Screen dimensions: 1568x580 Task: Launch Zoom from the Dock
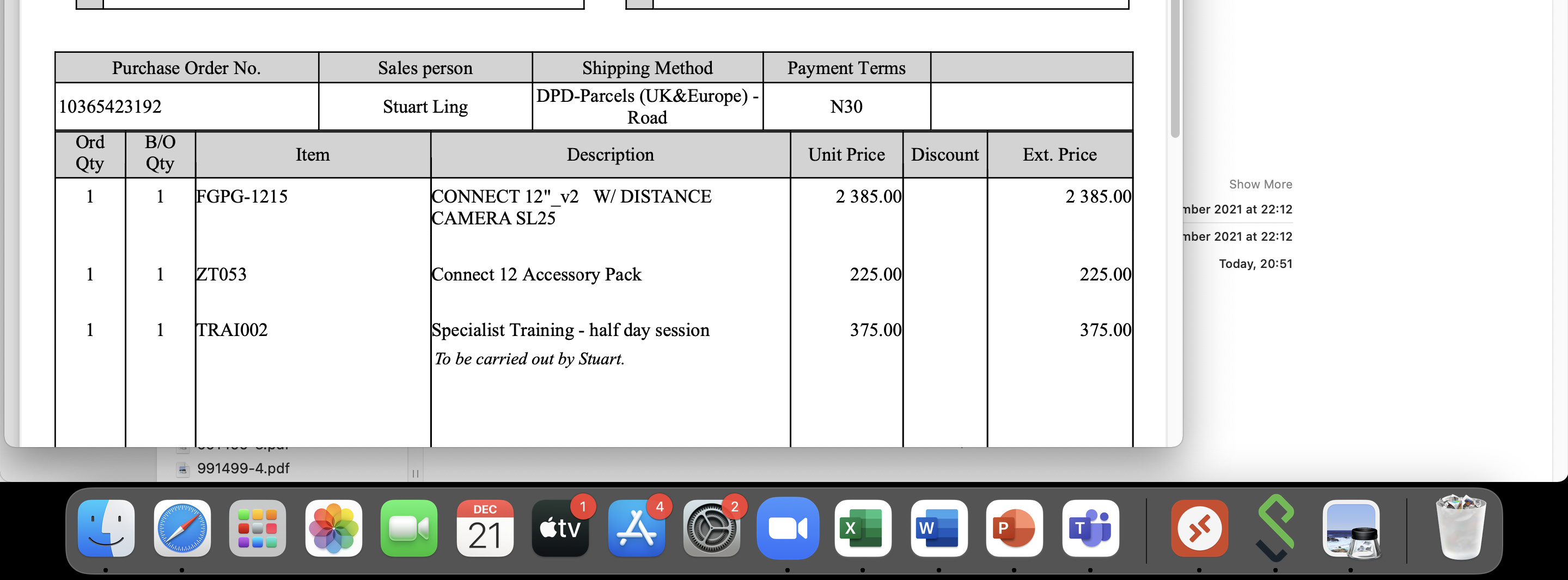[788, 528]
